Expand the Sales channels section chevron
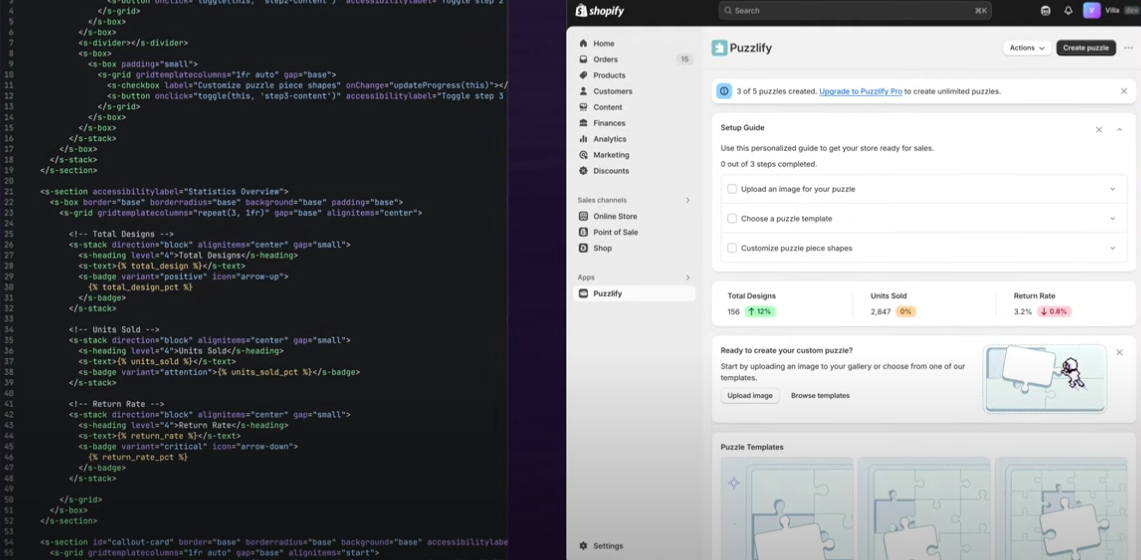 click(688, 200)
